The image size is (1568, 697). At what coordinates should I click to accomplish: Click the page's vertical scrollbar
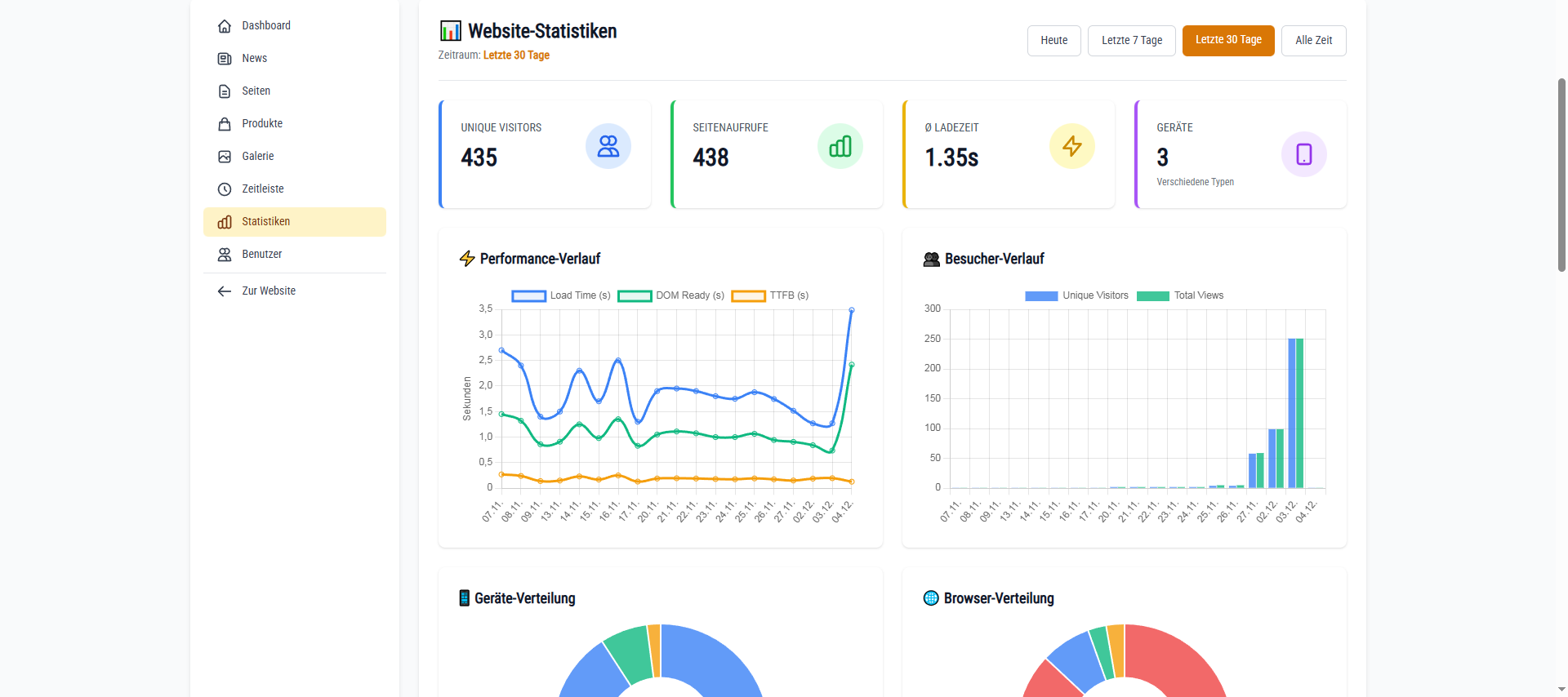coord(1561,175)
